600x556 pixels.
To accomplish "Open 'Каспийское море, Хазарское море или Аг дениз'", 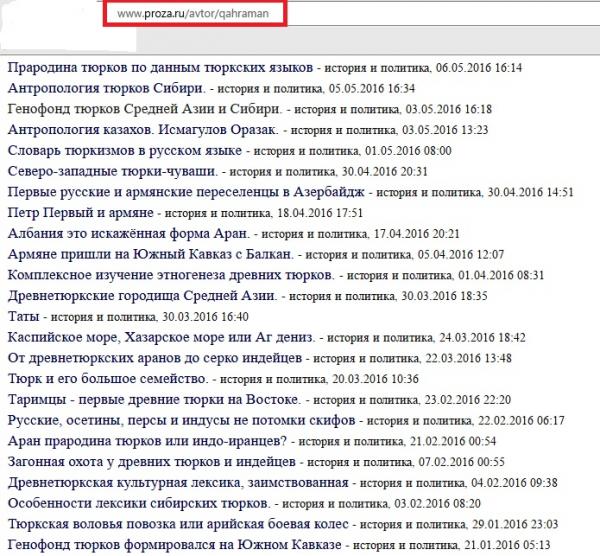I will tap(160, 337).
